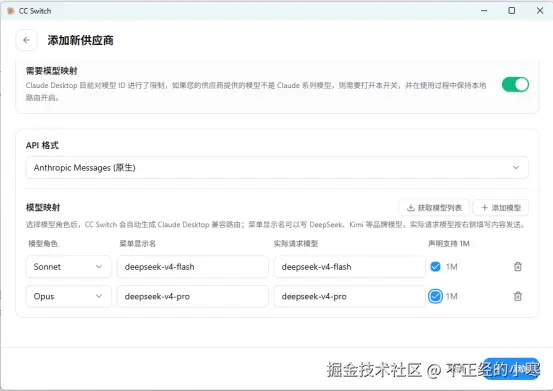Open the Sonnet model role dropdown
The height and width of the screenshot is (391, 553).
[x=68, y=267]
